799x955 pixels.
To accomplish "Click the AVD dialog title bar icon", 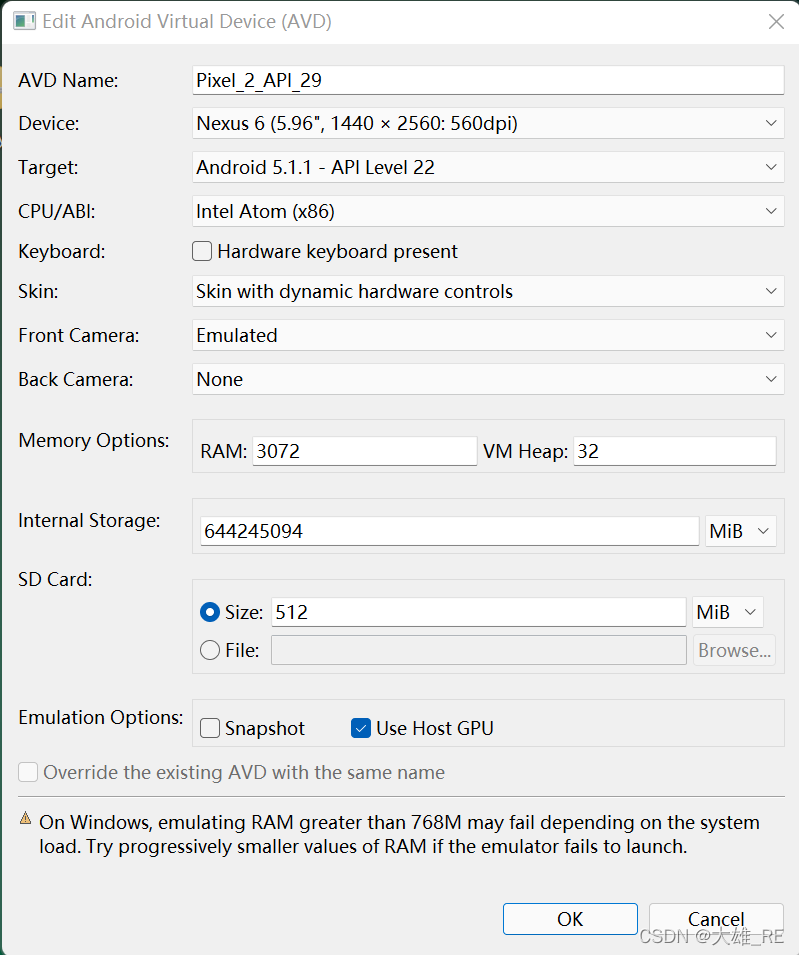I will pos(24,21).
